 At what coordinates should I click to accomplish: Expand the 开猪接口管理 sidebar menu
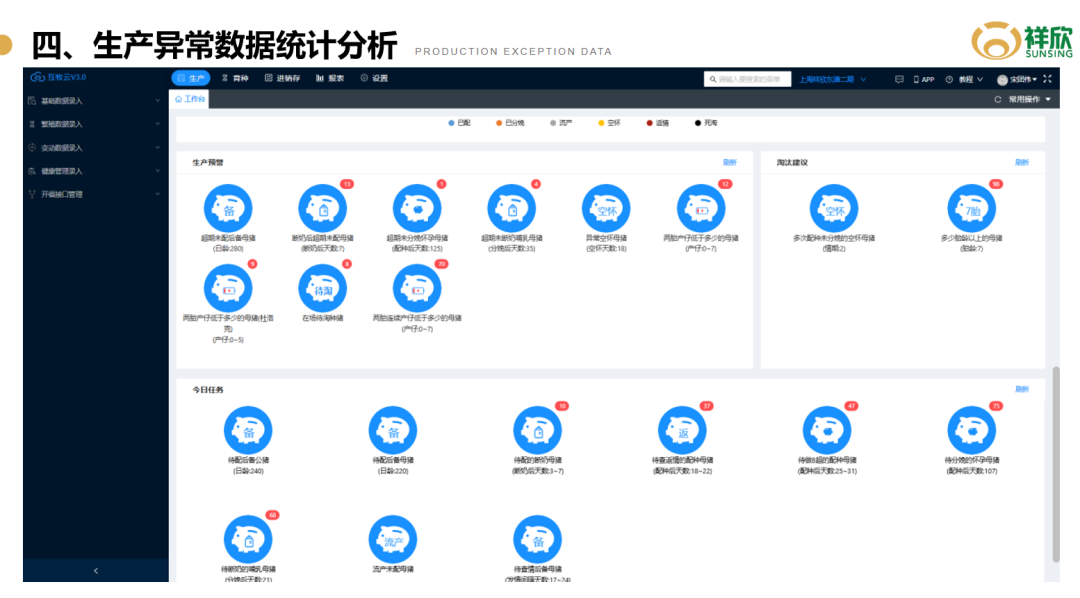pyautogui.click(x=95, y=194)
